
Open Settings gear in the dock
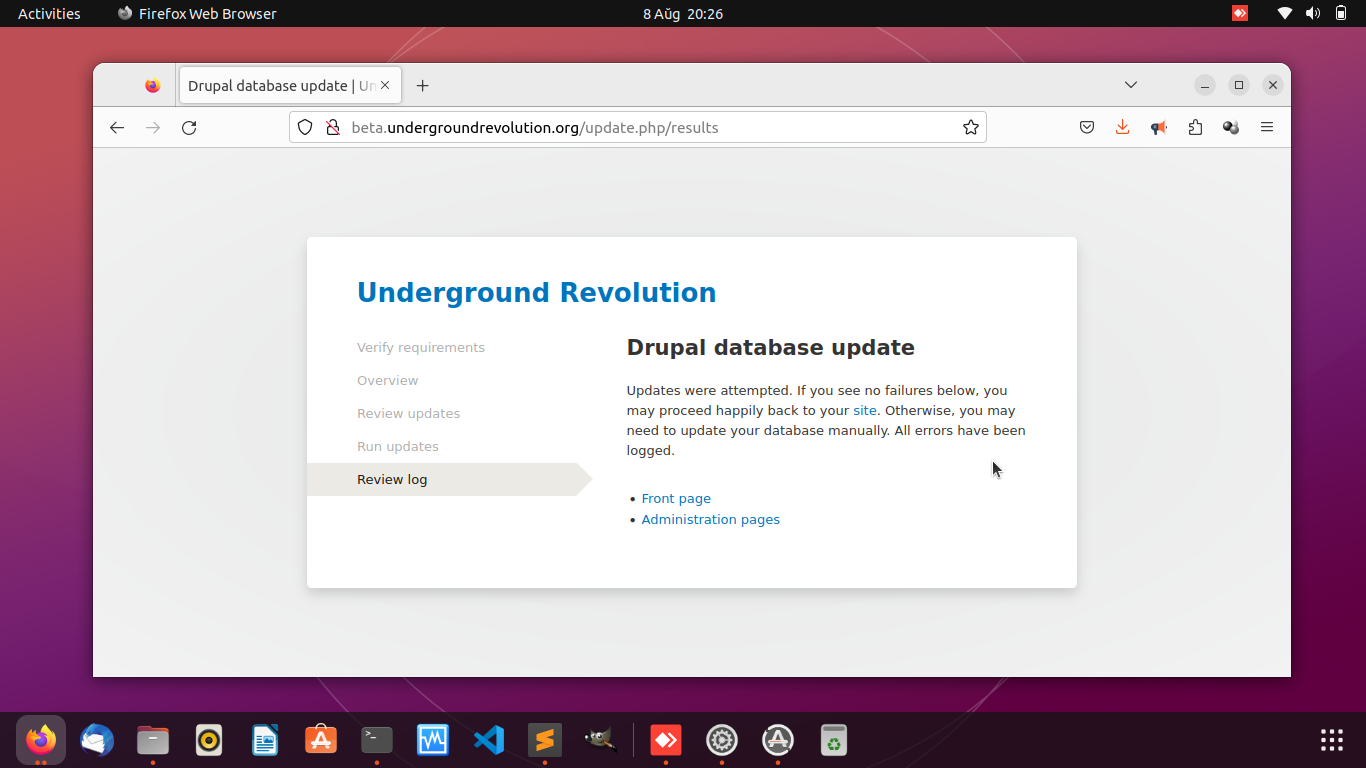point(722,740)
